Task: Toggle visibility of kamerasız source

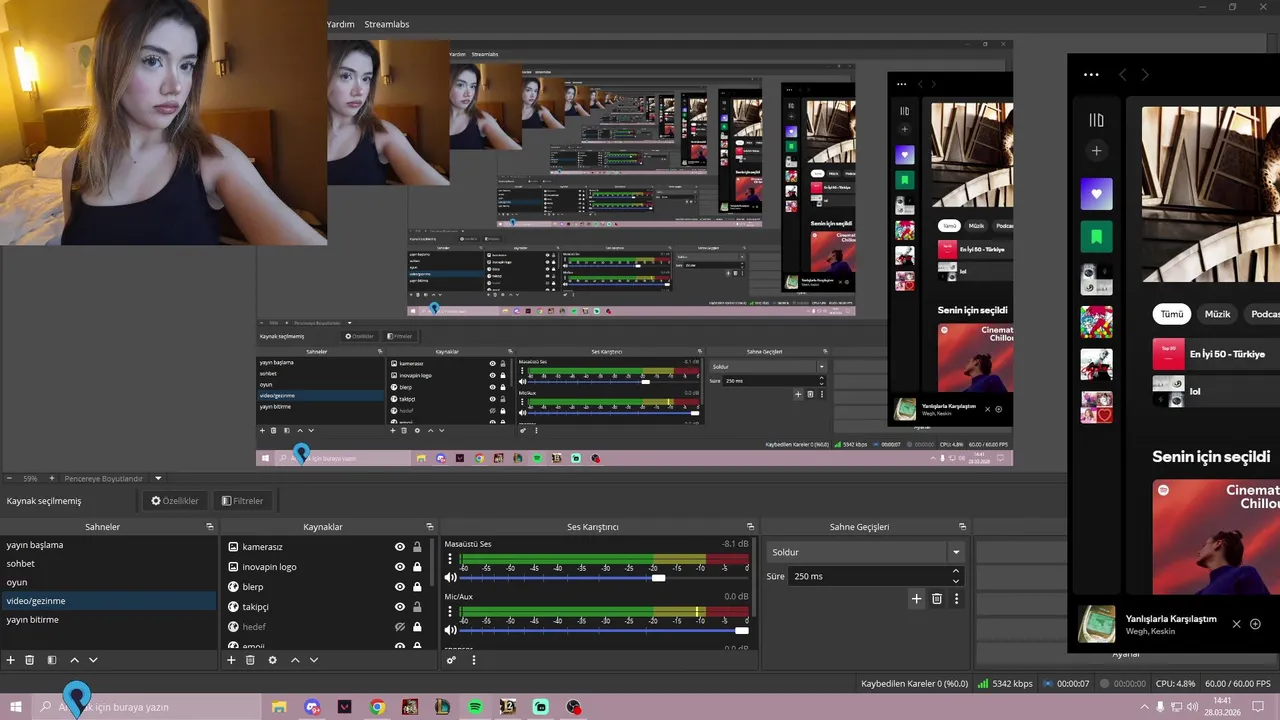Action: point(400,547)
